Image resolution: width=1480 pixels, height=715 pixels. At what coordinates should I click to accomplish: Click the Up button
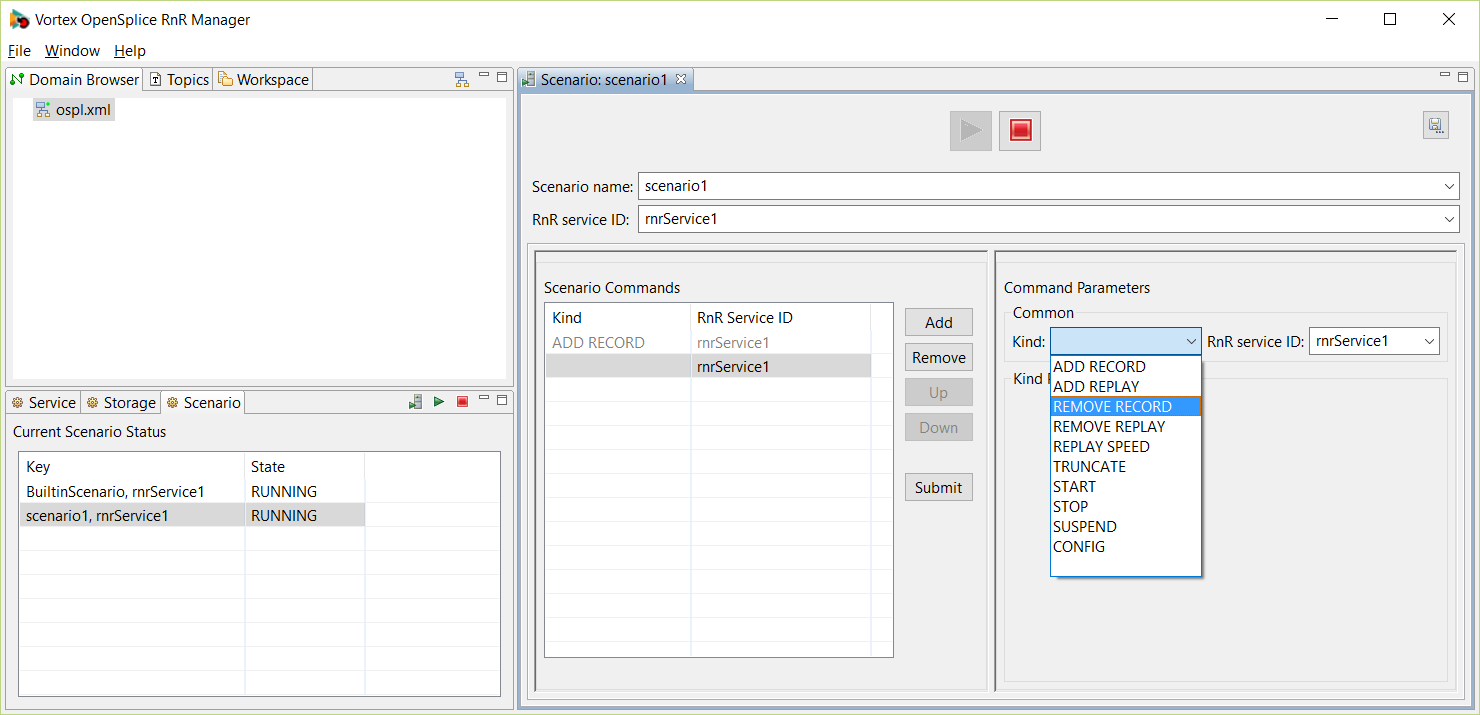939,392
